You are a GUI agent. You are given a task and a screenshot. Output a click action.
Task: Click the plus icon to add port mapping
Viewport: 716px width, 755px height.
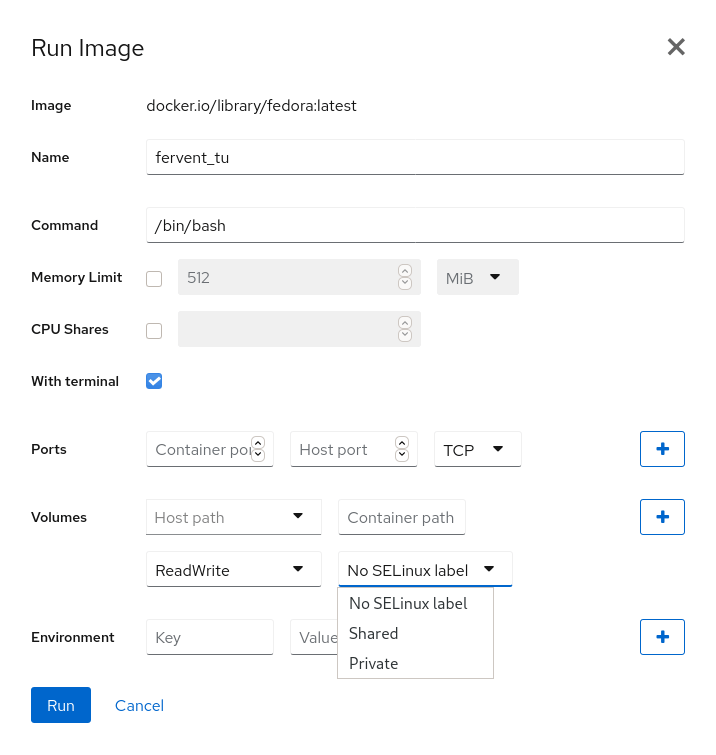(662, 449)
